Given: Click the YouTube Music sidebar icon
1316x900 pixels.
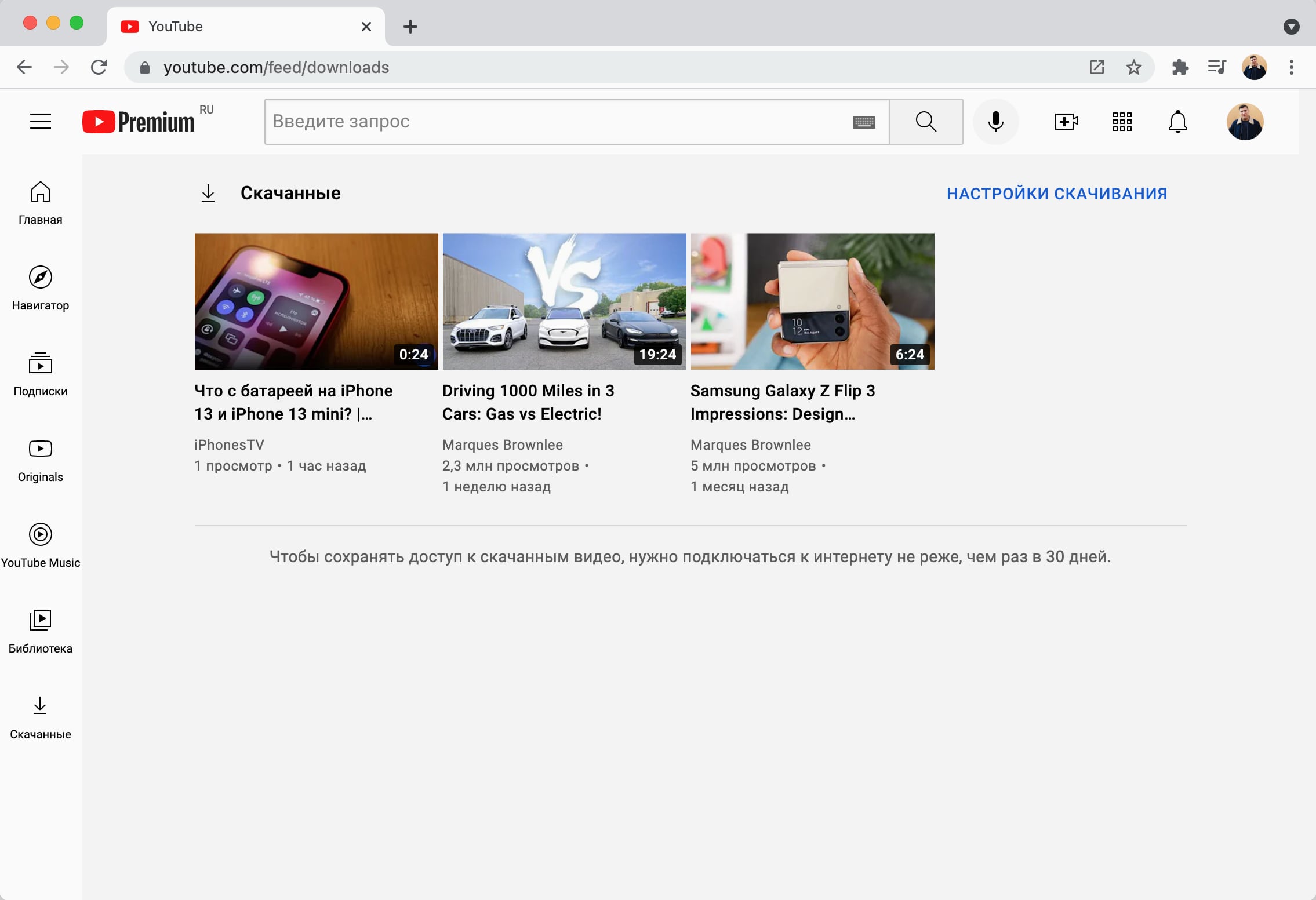Looking at the screenshot, I should (x=40, y=534).
